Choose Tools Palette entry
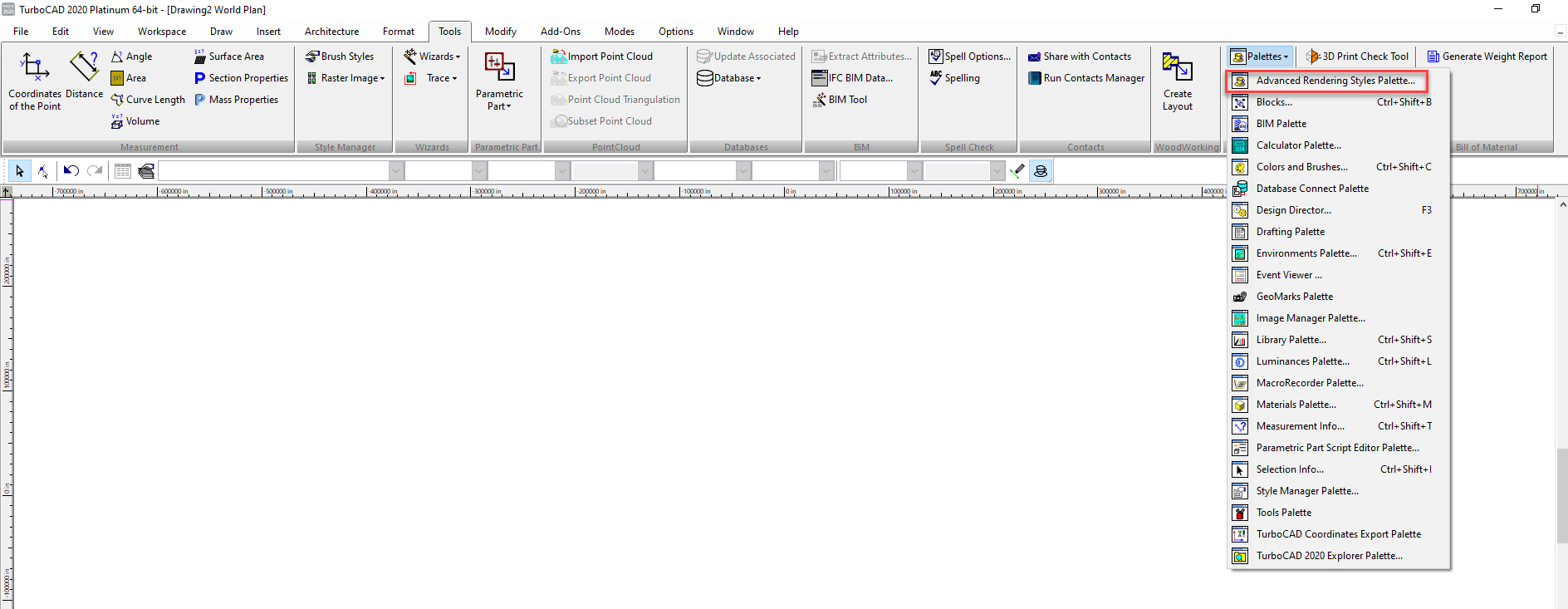 (x=1338, y=513)
